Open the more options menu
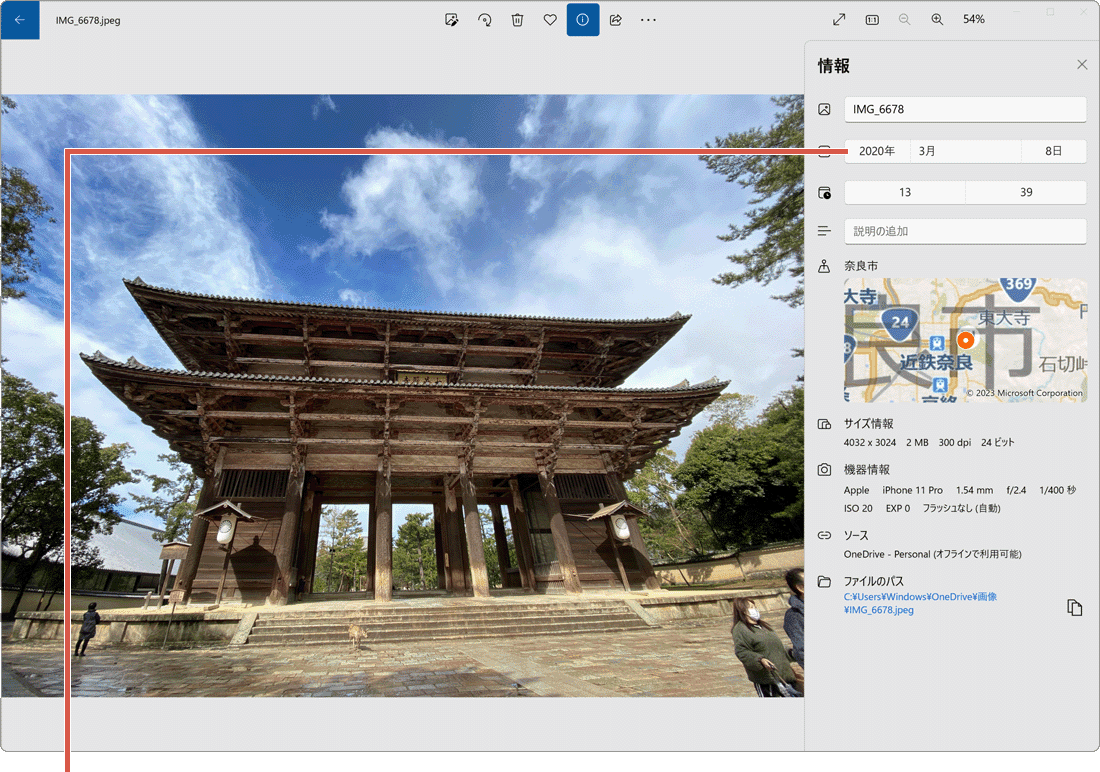The image size is (1100, 772). [x=648, y=19]
